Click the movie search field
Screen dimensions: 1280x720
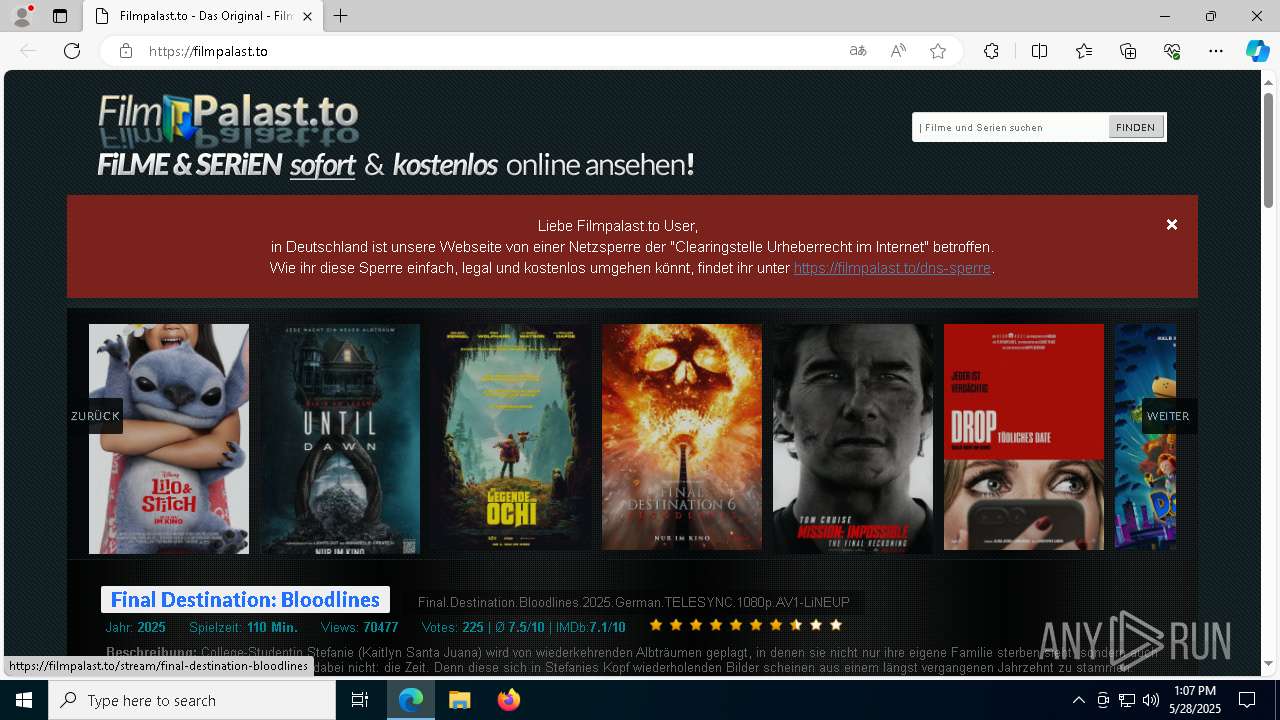click(1011, 127)
